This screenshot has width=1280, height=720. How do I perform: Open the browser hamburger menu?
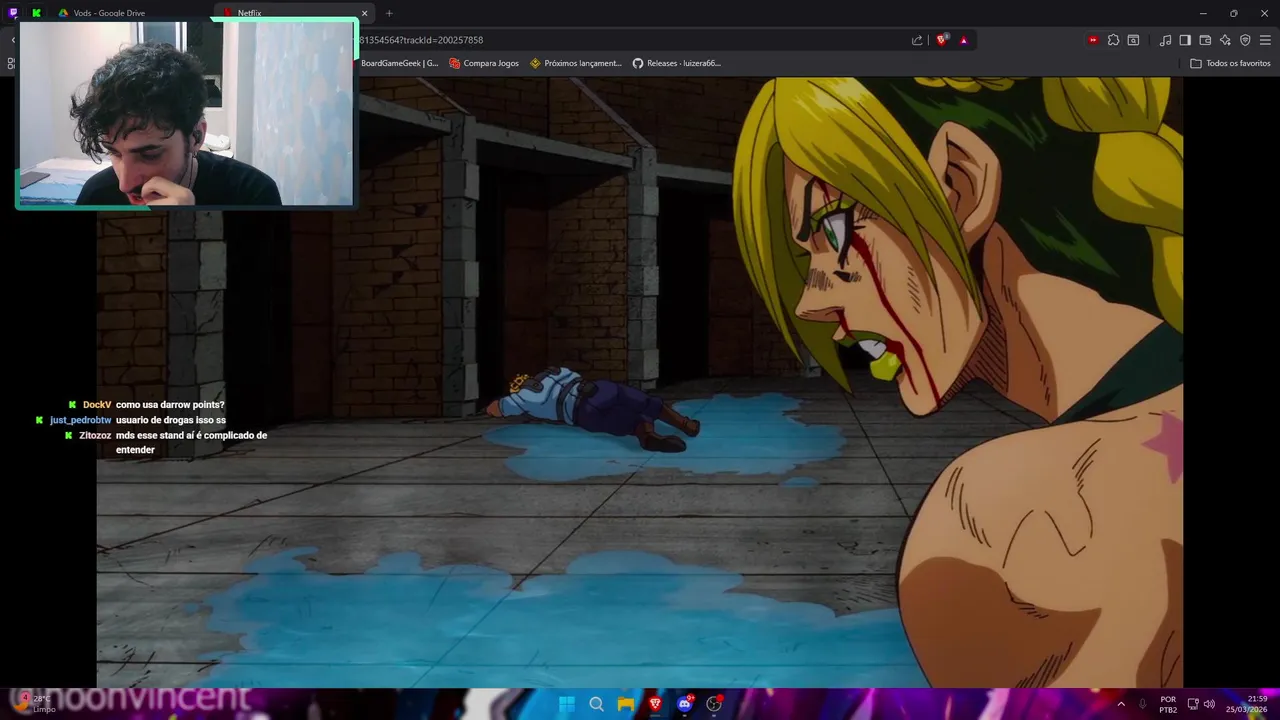[x=1266, y=40]
